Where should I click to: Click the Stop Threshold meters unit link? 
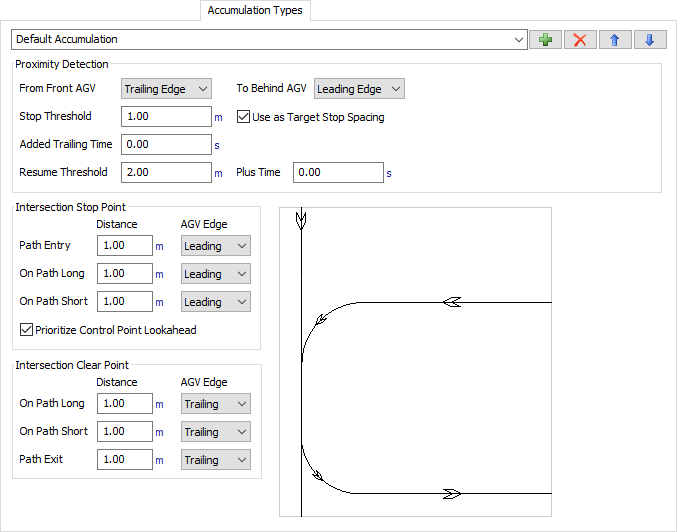pyautogui.click(x=218, y=117)
